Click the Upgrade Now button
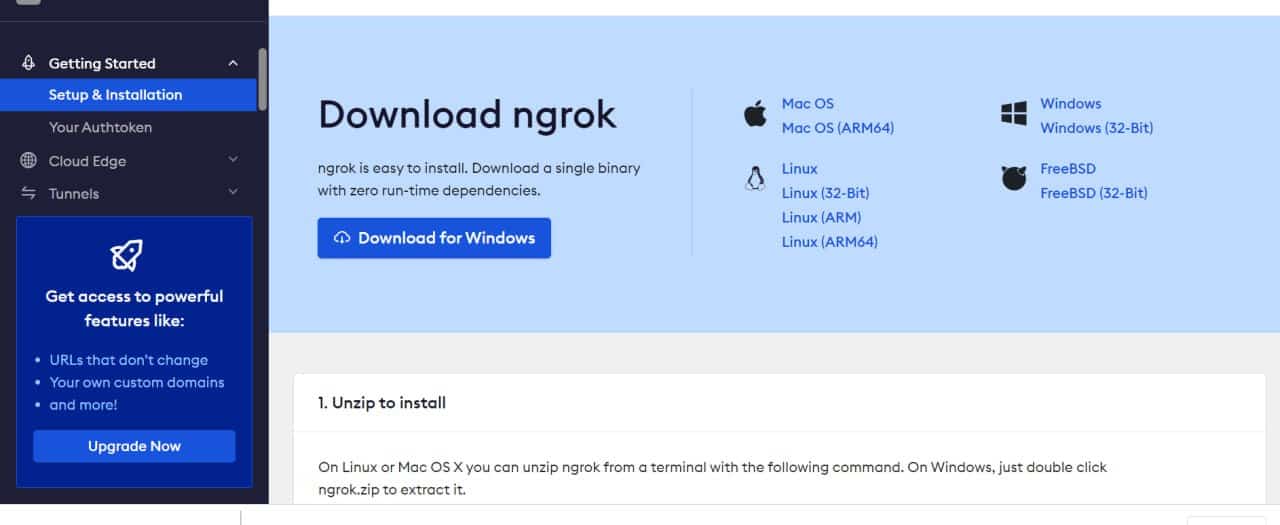Viewport: 1280px width, 525px height. tap(134, 446)
